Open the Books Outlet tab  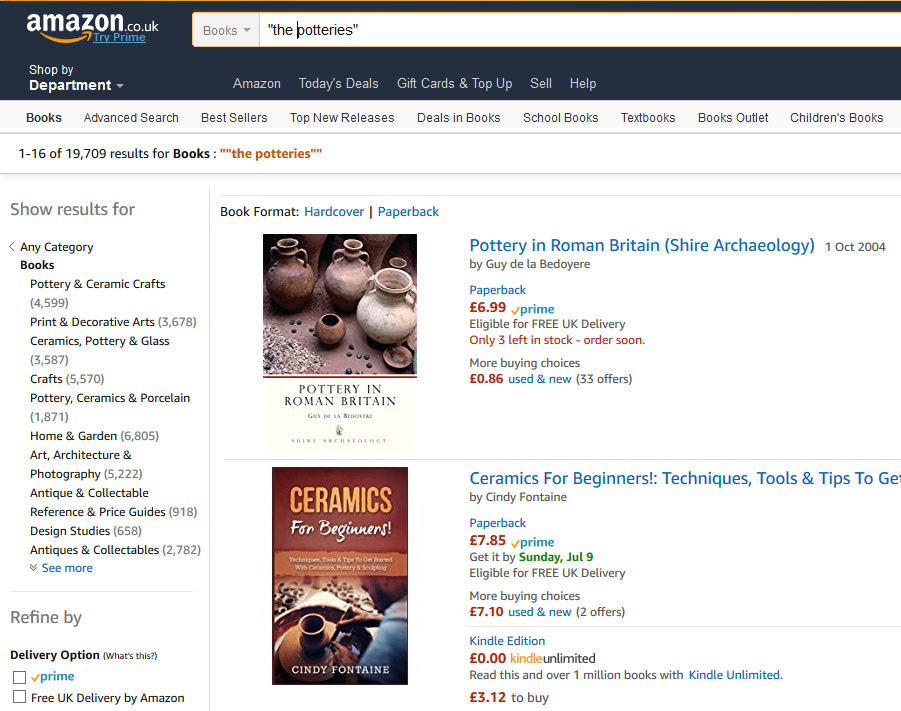pos(733,118)
